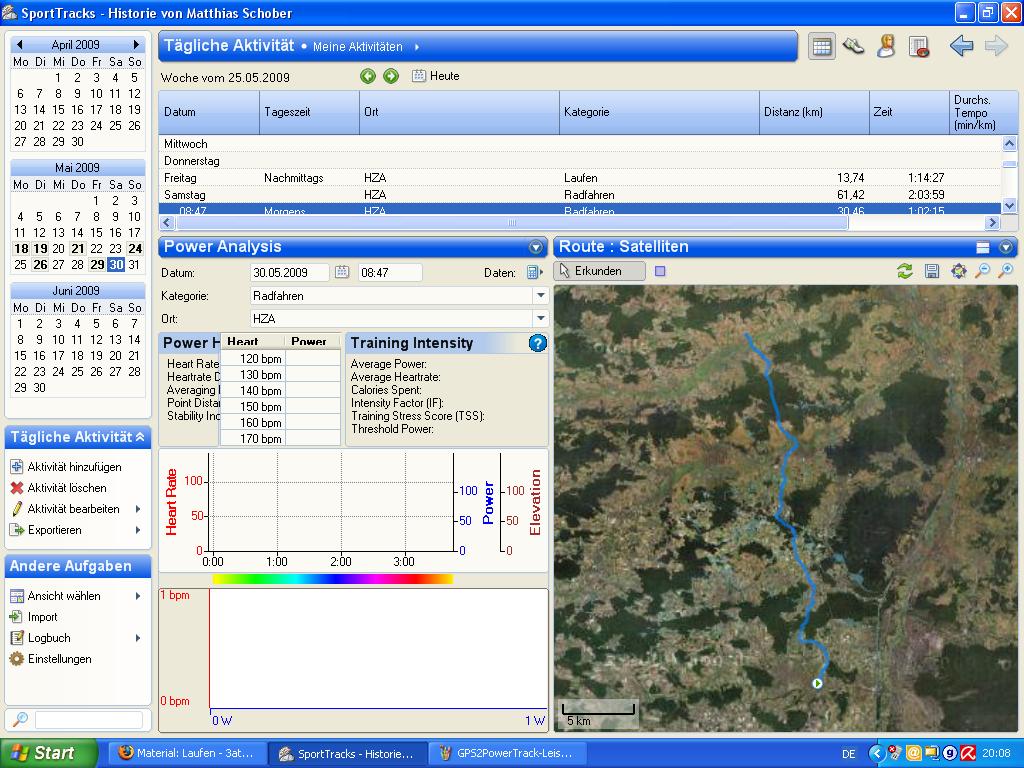Screen dimensions: 1024x768
Task: Zoom in on the satellite map
Action: [x=1006, y=271]
